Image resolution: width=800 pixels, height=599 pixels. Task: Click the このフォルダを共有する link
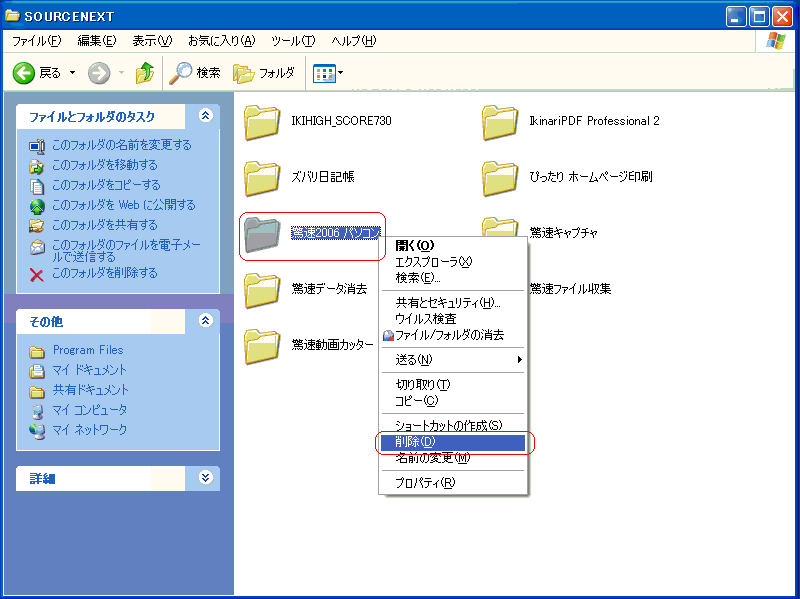[x=105, y=224]
